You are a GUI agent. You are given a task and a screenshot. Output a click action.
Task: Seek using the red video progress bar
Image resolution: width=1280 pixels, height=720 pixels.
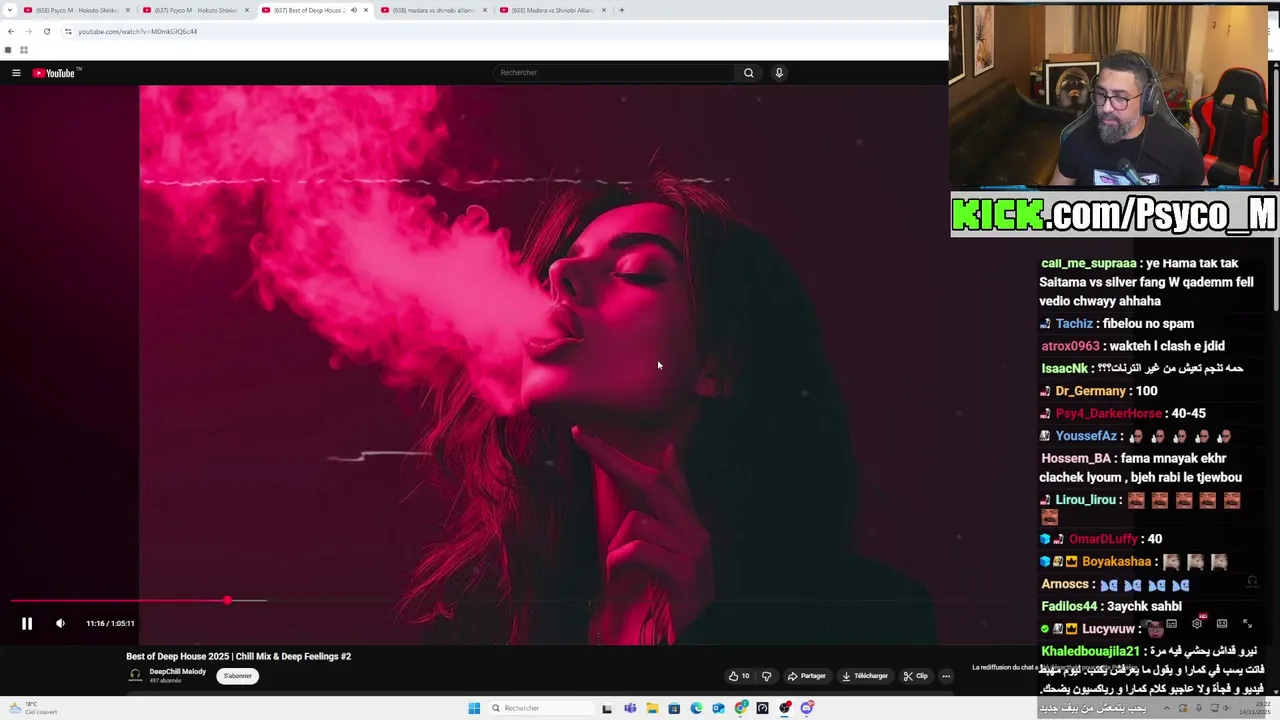(x=119, y=601)
